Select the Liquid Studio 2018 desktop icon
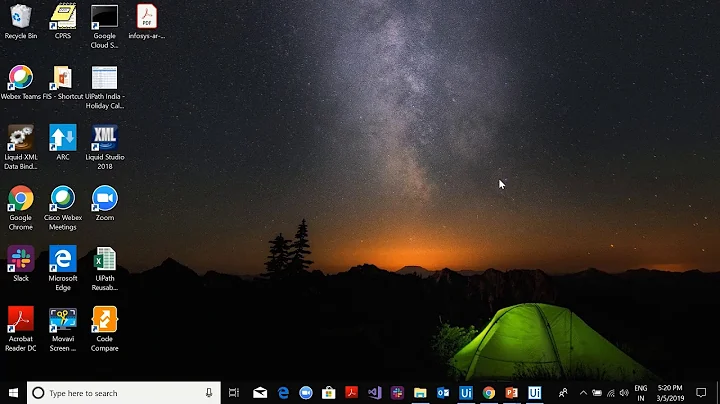Screen dimensions: 720x404 (x=105, y=147)
